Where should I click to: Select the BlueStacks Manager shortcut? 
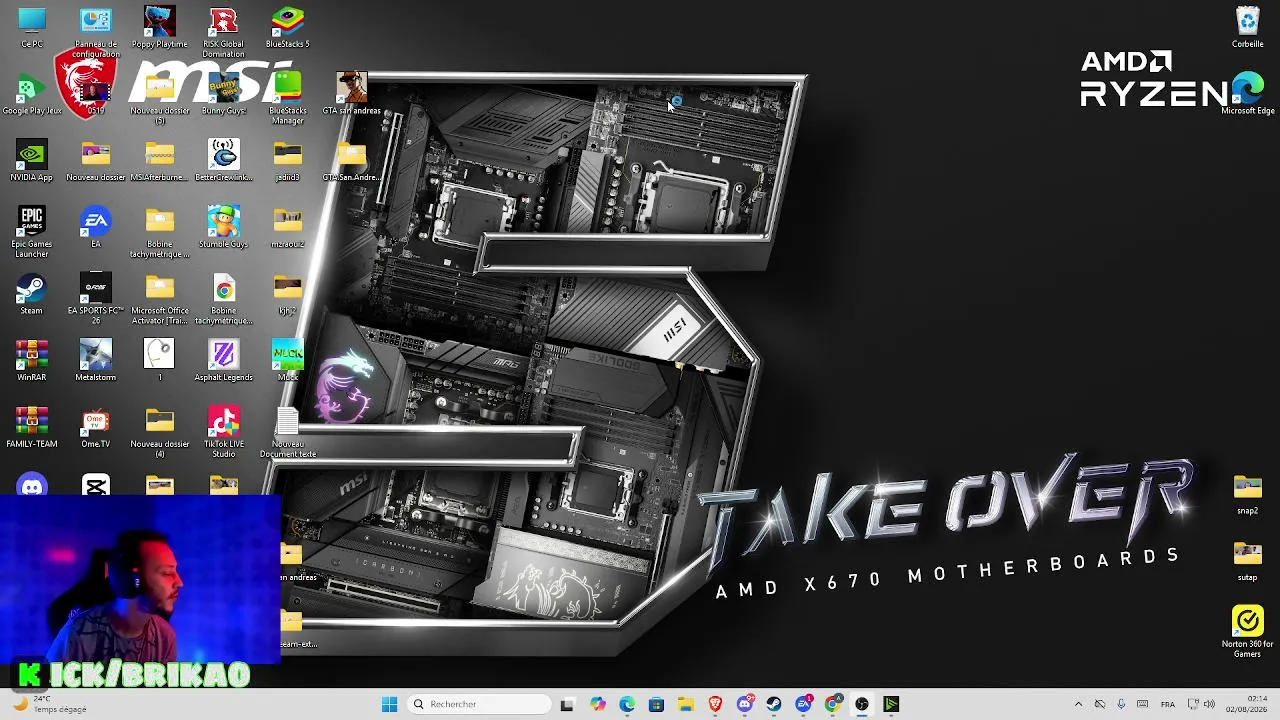tap(287, 99)
